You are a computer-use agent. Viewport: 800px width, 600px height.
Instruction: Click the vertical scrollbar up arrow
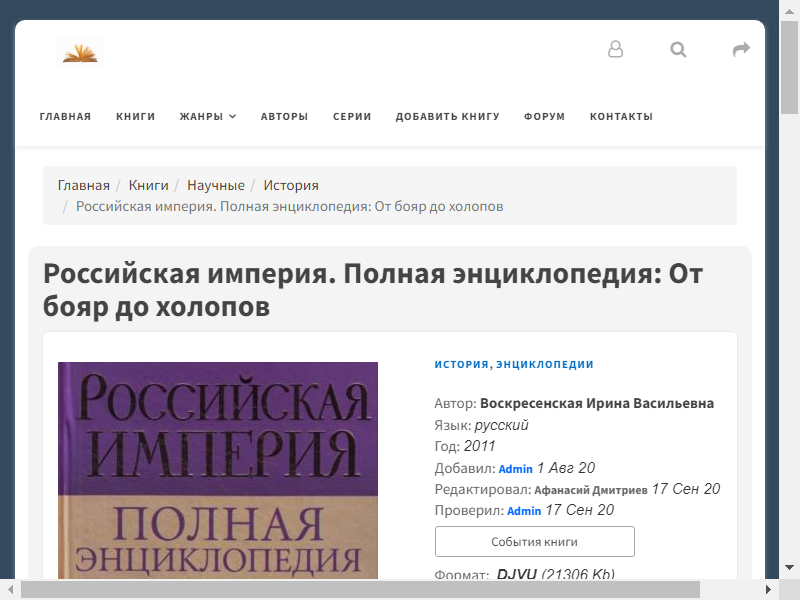tap(789, 11)
